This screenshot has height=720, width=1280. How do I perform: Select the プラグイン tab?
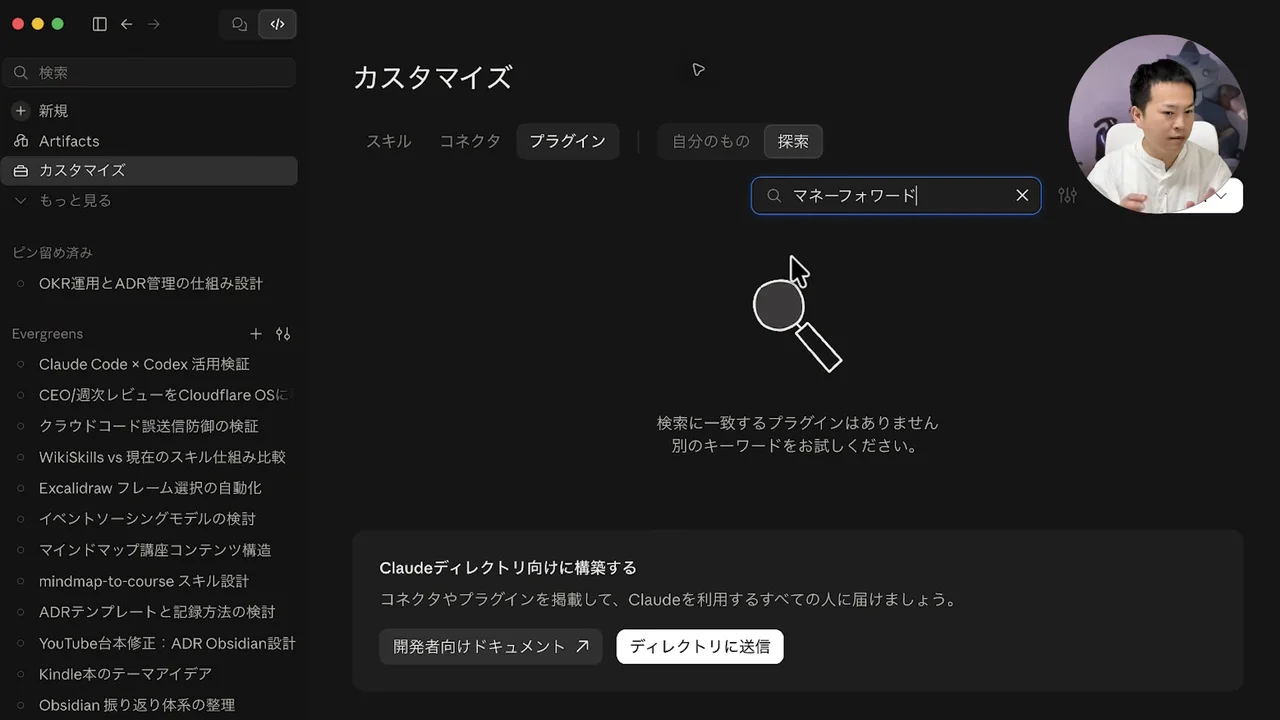tap(567, 142)
